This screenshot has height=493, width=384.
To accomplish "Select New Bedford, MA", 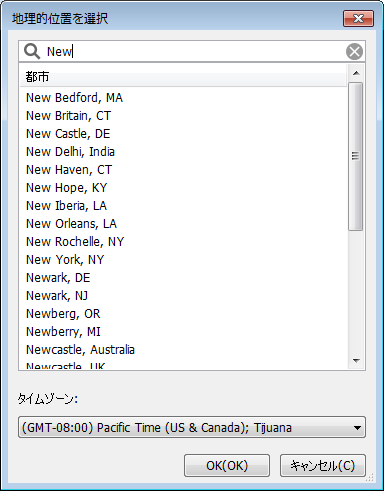I will point(74,98).
